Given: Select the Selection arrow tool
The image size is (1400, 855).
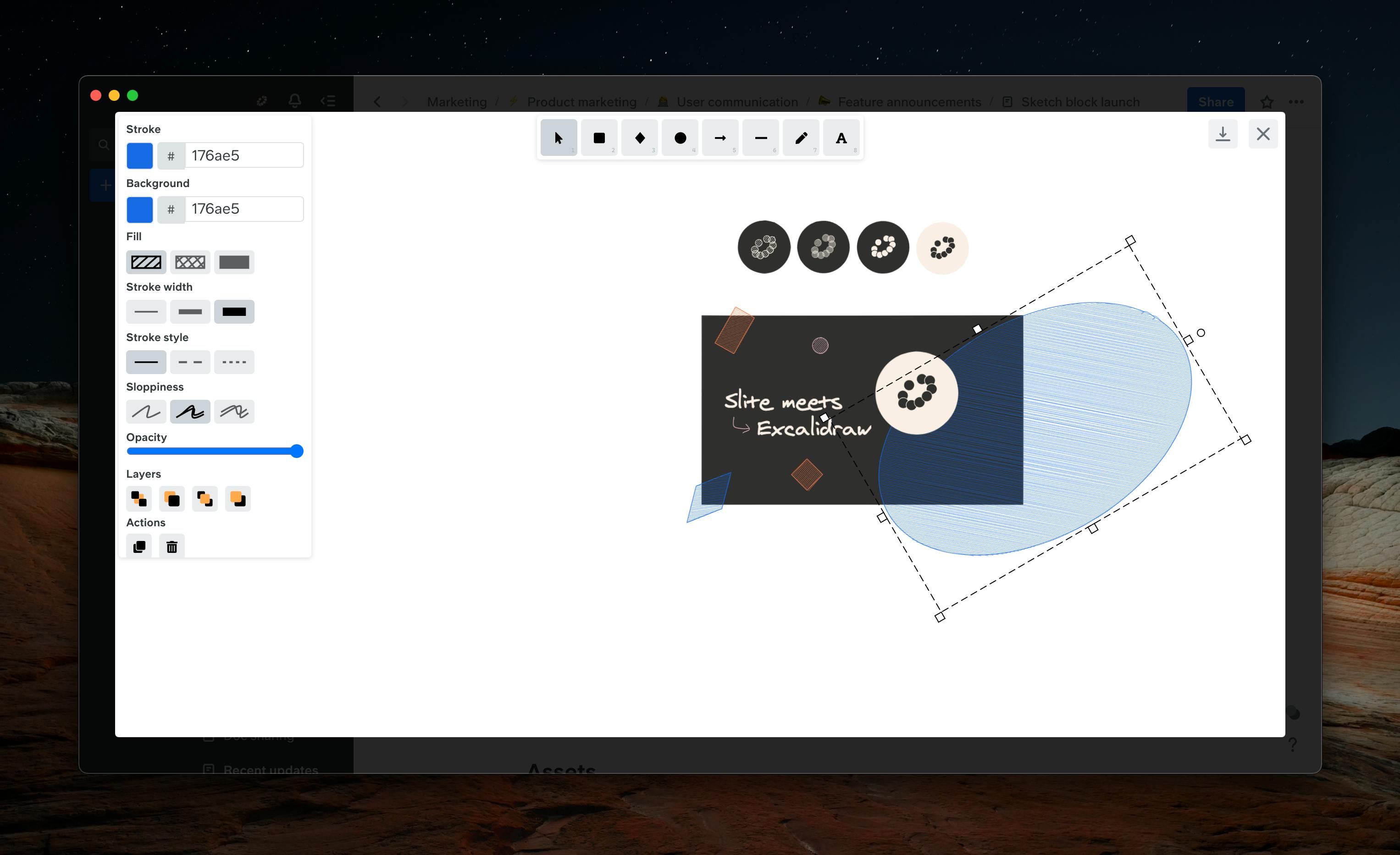Looking at the screenshot, I should [x=559, y=138].
